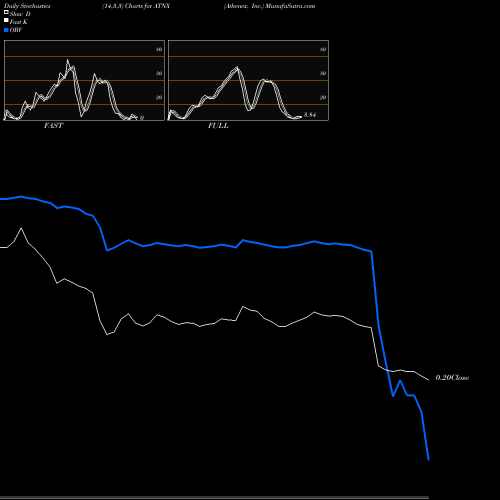This screenshot has width=500, height=500.
Task: Click the '(14,3,3) Charts for ATNX' label
Action: click(136, 6)
